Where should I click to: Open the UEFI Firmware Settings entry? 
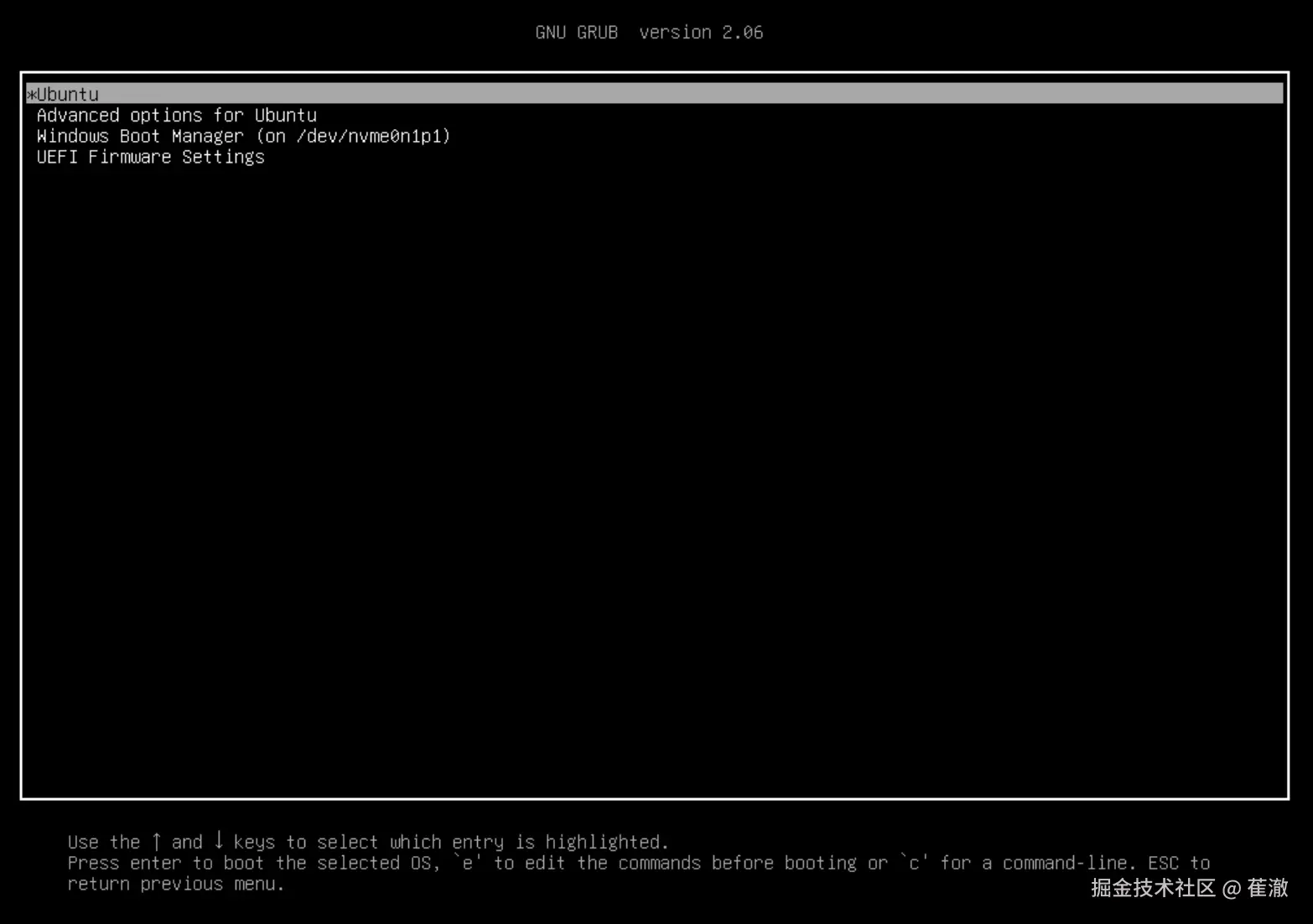150,157
